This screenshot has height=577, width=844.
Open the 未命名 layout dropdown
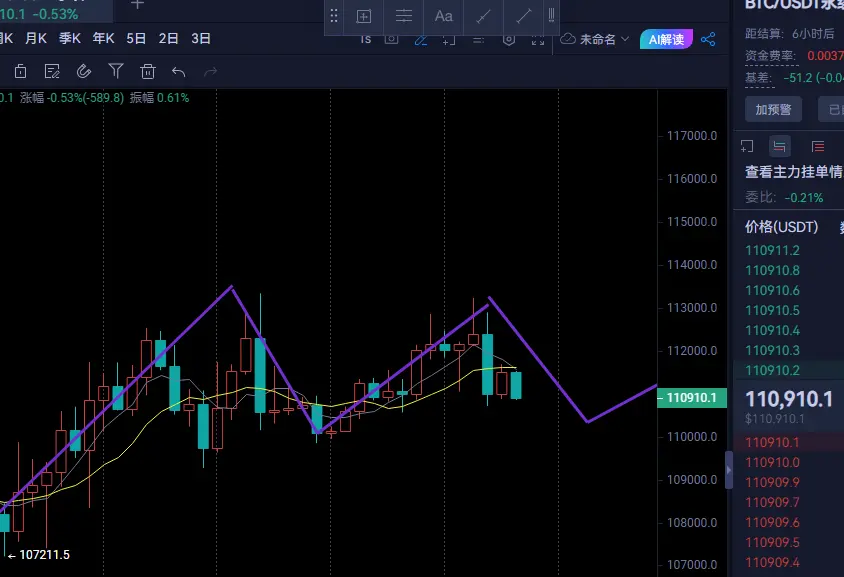tap(604, 39)
